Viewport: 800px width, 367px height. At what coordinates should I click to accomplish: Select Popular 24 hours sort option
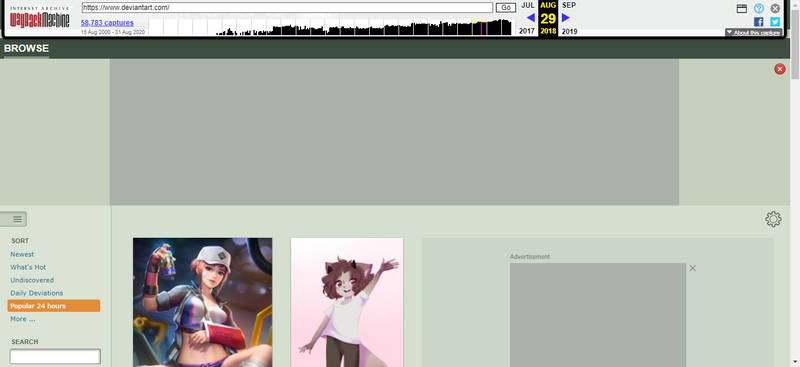(x=54, y=306)
